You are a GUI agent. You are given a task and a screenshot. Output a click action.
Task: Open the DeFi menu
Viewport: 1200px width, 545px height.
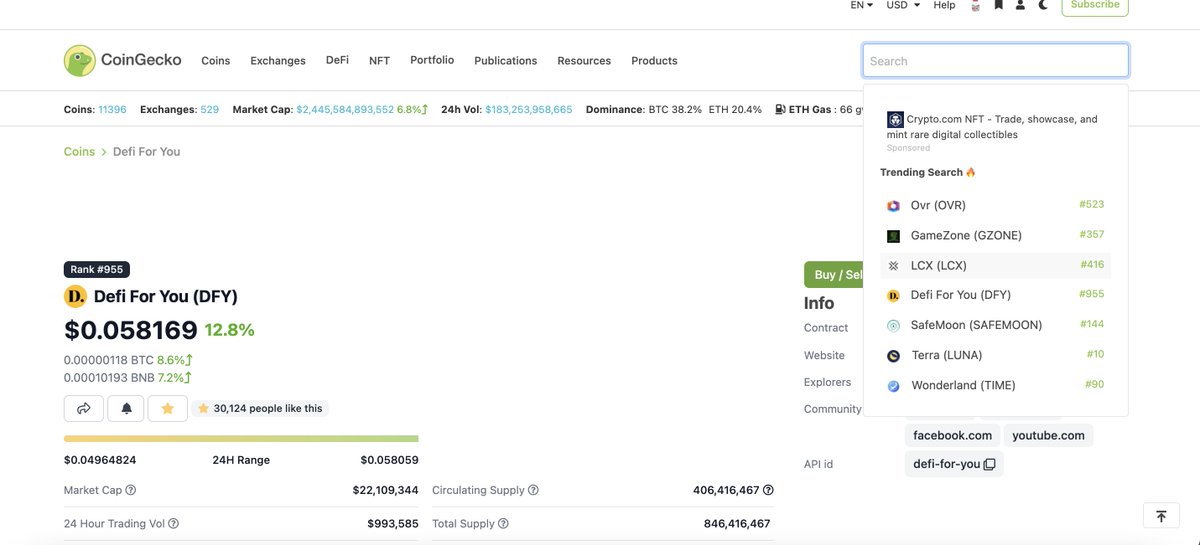(337, 60)
